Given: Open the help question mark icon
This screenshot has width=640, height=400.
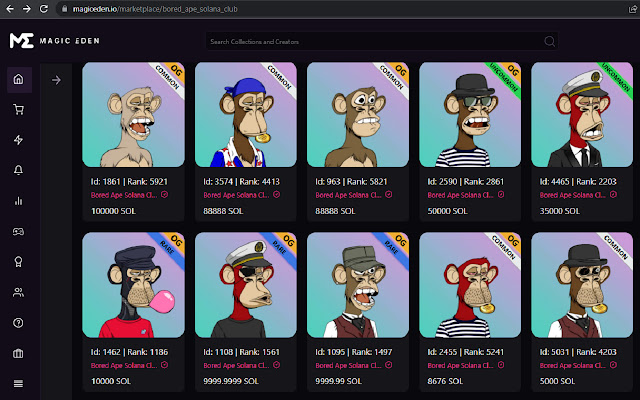Looking at the screenshot, I should [x=19, y=323].
